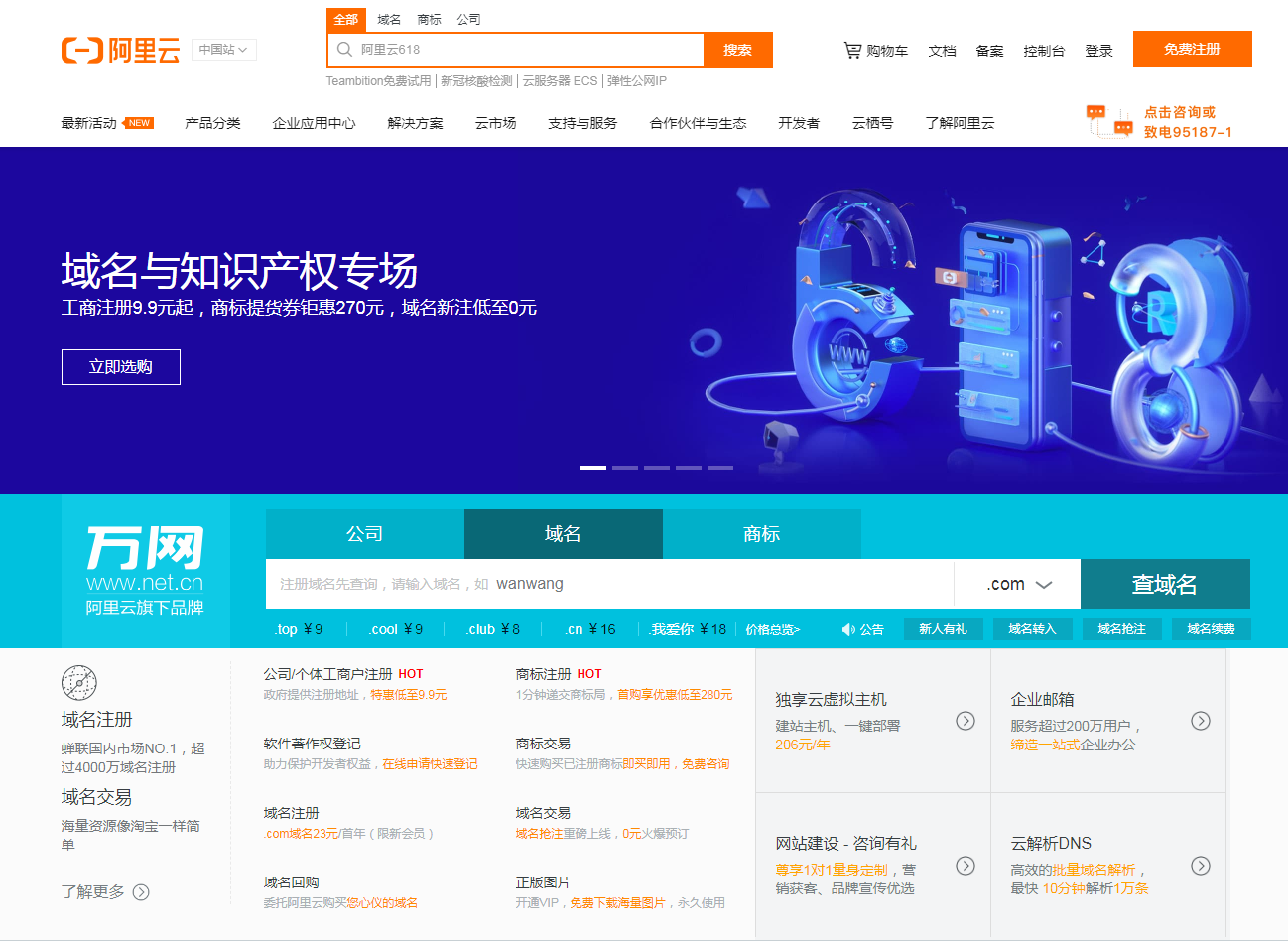
Task: Open the 云市场 menu
Action: 495,123
